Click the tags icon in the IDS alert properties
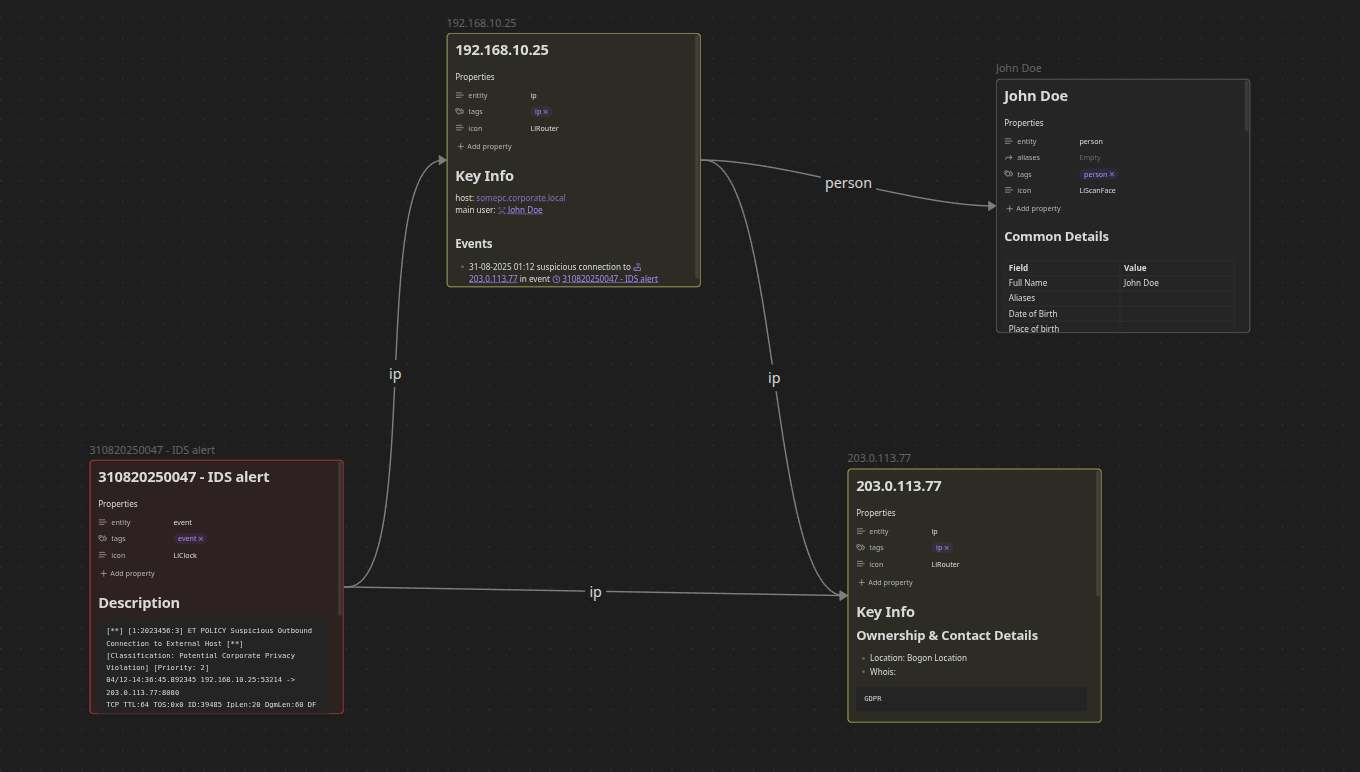The image size is (1360, 772). [104, 538]
